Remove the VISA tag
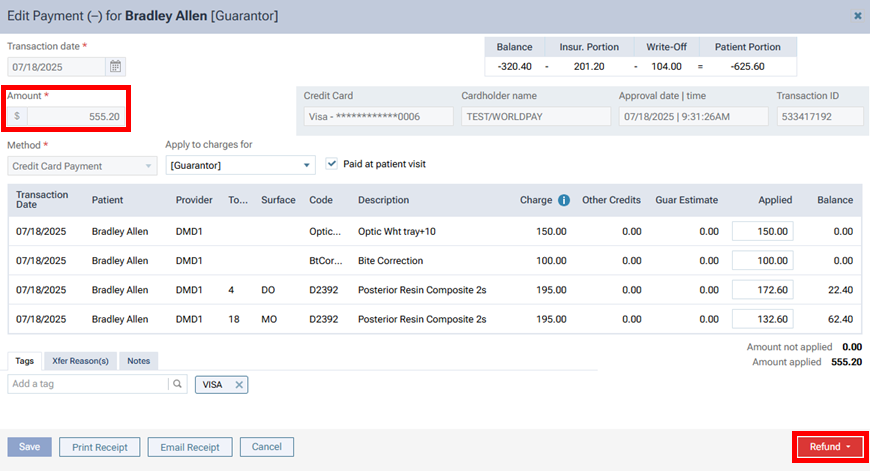 click(239, 384)
